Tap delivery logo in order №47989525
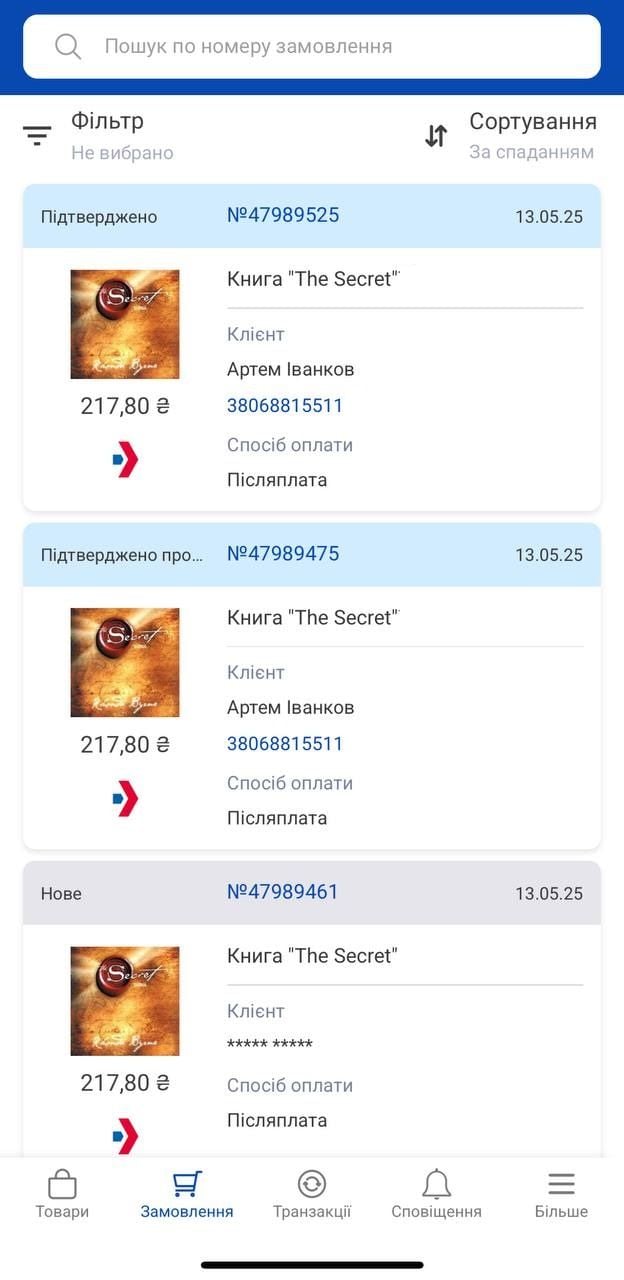This screenshot has height=1280, width=624. pyautogui.click(x=125, y=460)
